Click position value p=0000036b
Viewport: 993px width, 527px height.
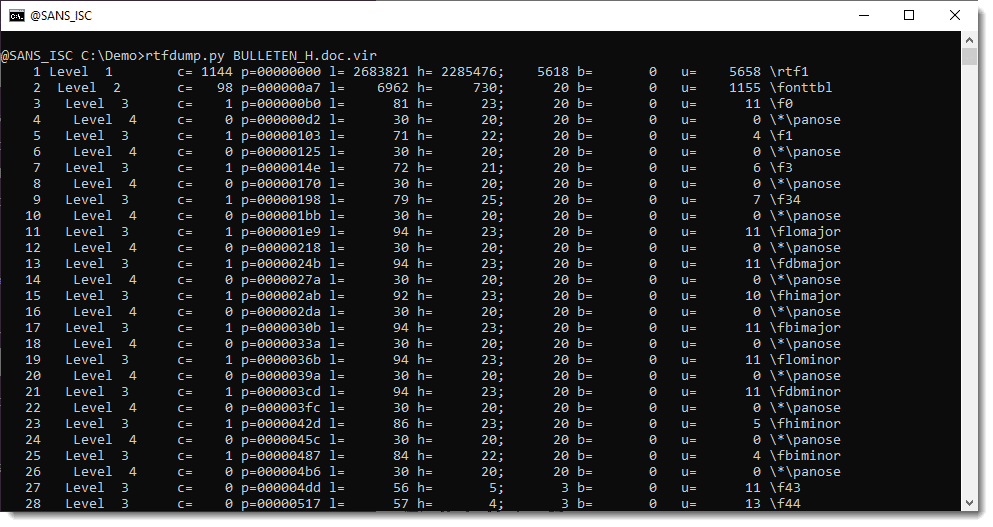281,360
